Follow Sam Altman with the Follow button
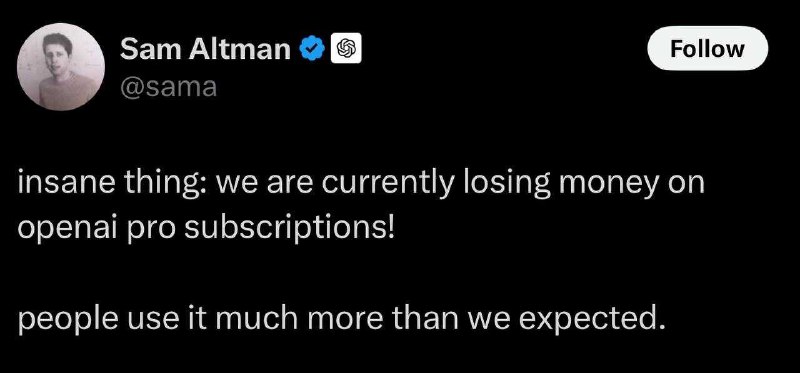Screen dimensions: 800x373 click(x=707, y=48)
